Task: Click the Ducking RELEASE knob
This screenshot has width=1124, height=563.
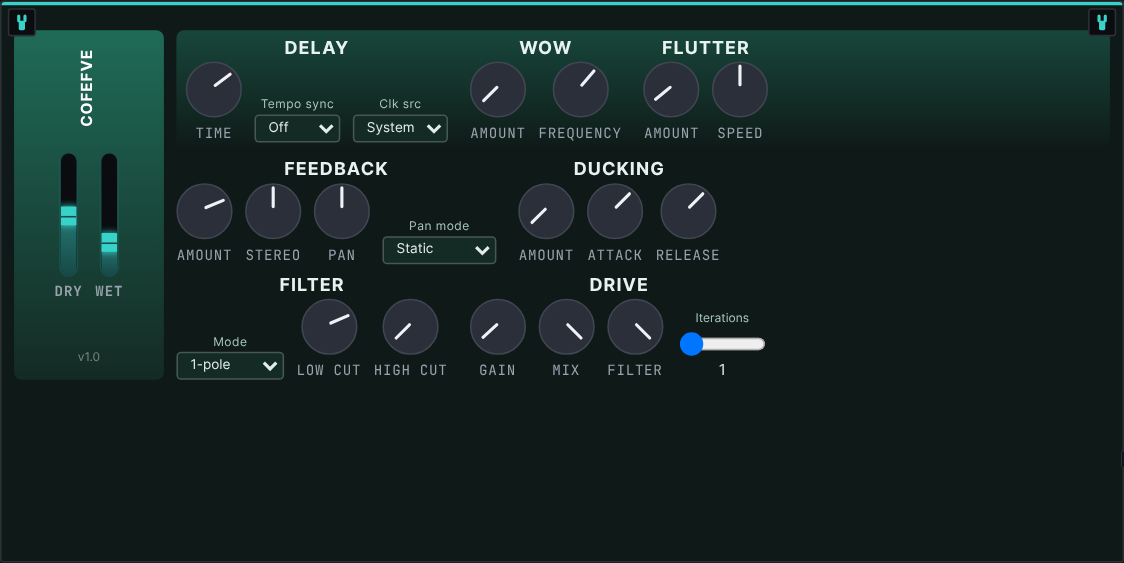Action: coord(688,212)
